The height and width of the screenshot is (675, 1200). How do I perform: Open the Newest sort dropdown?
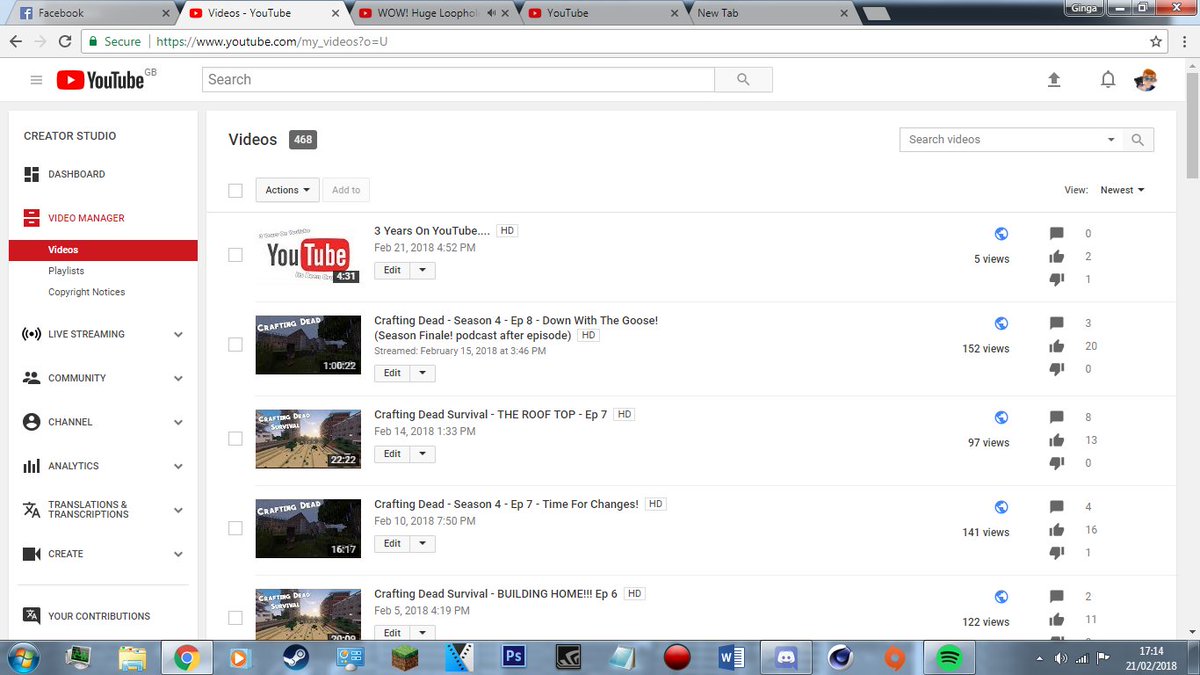click(x=1122, y=190)
